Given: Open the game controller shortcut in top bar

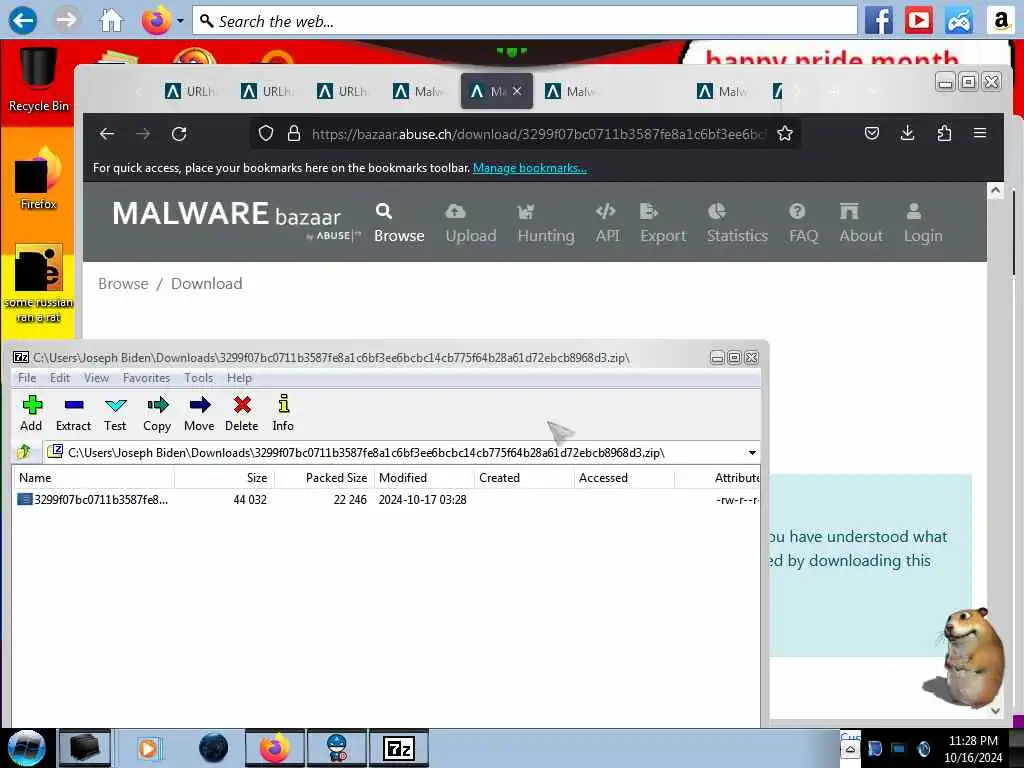Looking at the screenshot, I should pos(959,21).
